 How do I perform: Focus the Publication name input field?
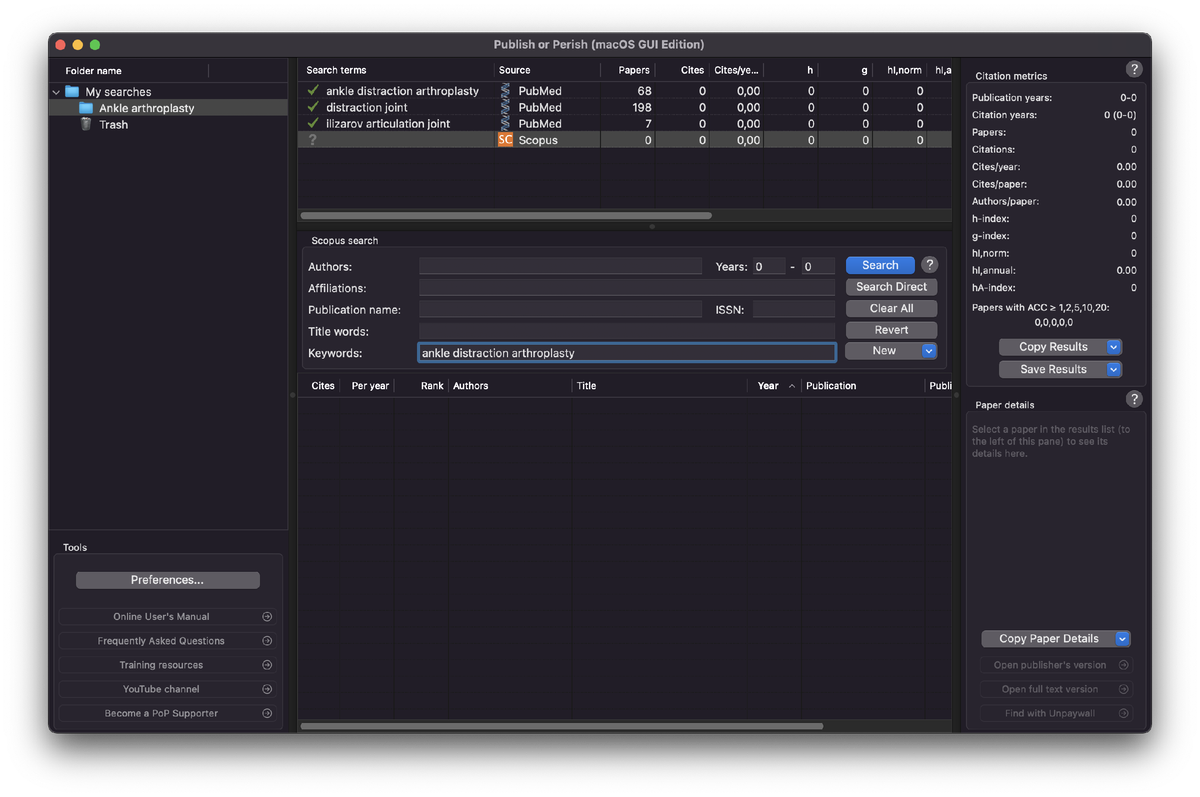point(560,310)
